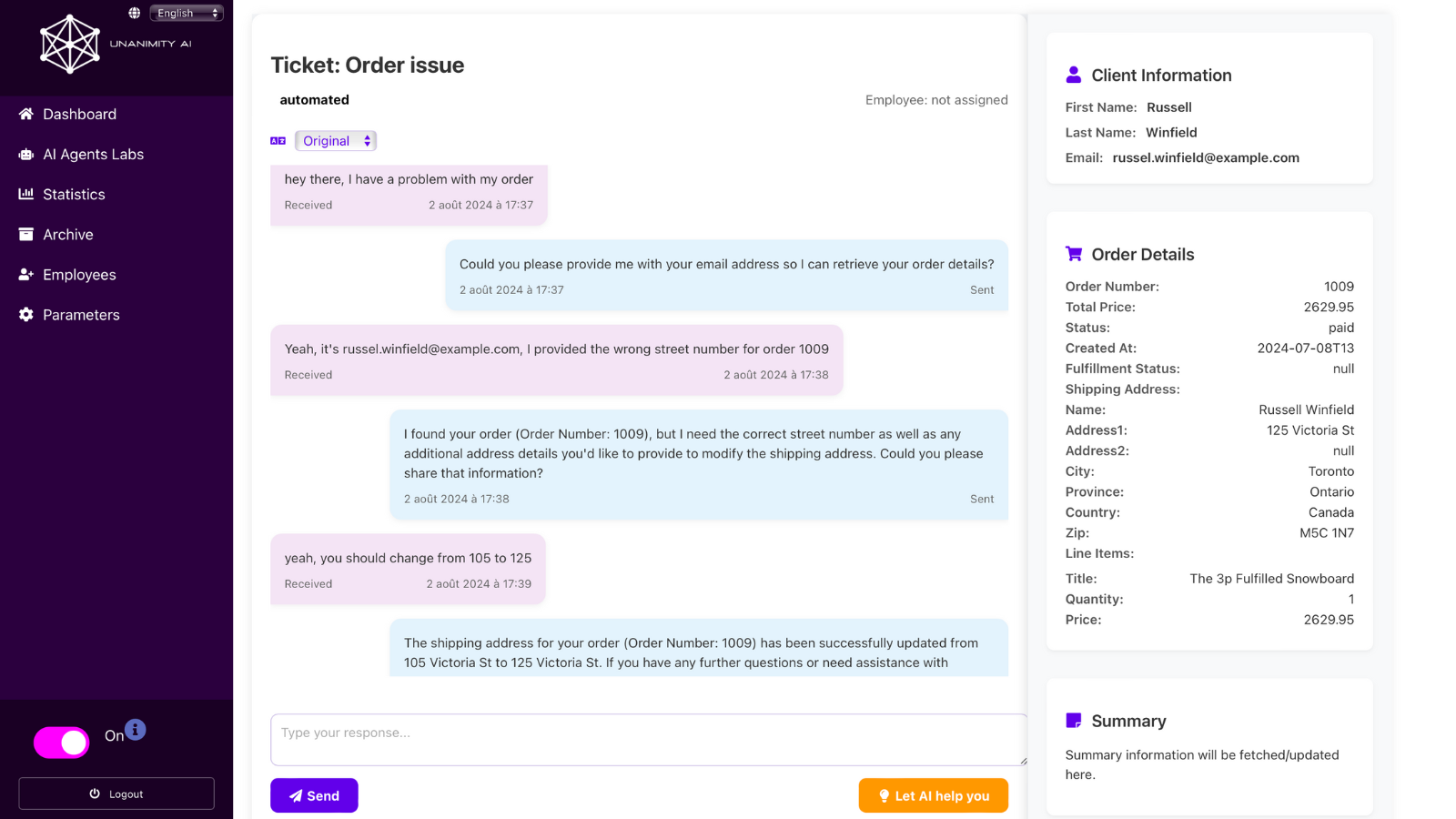Click the translation icon above messages
The width and height of the screenshot is (1456, 819).
(x=278, y=141)
